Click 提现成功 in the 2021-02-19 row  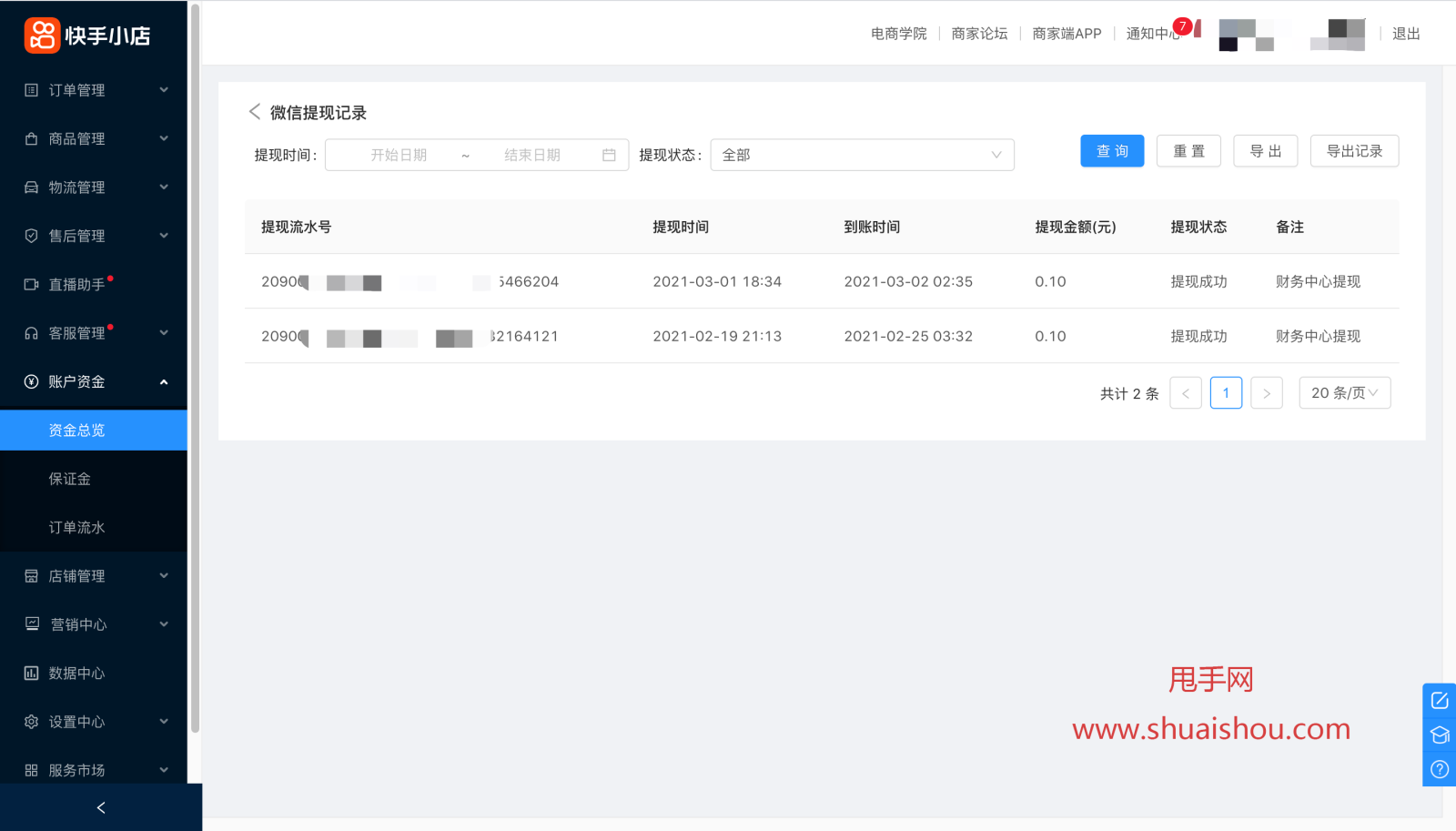pos(1198,336)
